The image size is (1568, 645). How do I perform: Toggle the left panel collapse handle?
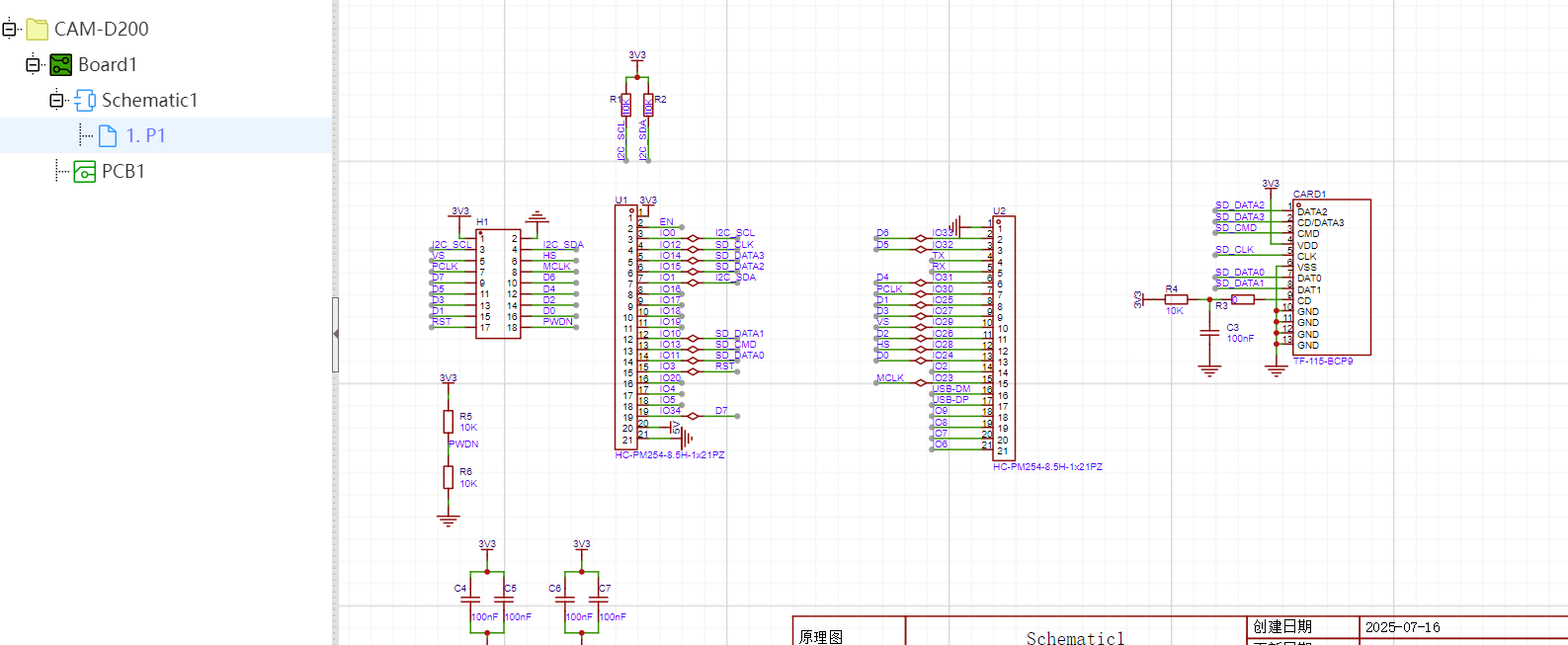(336, 334)
